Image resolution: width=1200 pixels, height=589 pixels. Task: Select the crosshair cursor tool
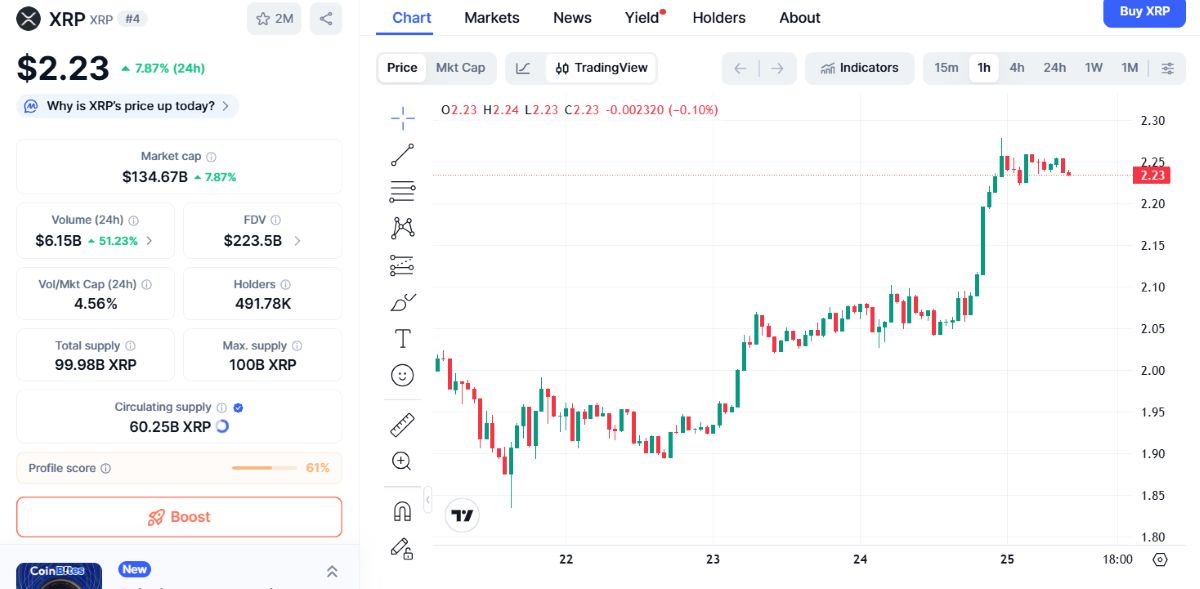pyautogui.click(x=402, y=118)
